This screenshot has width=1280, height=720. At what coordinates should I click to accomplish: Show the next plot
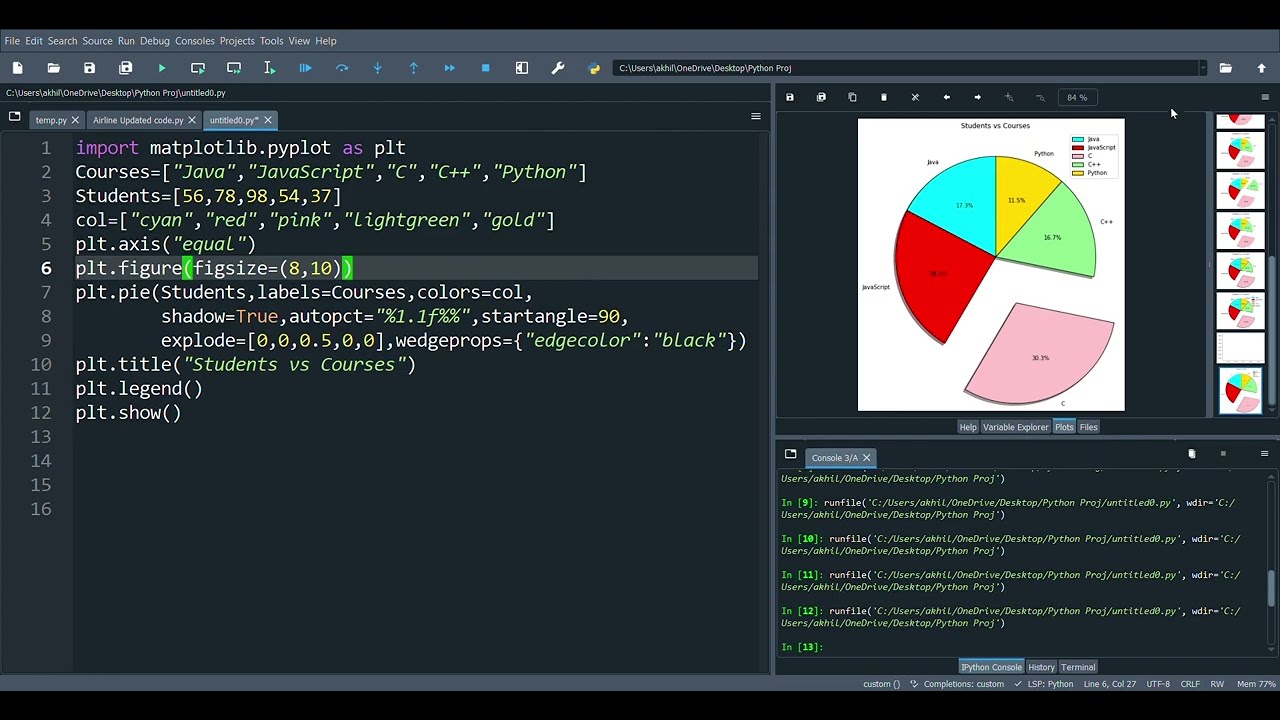click(x=977, y=97)
